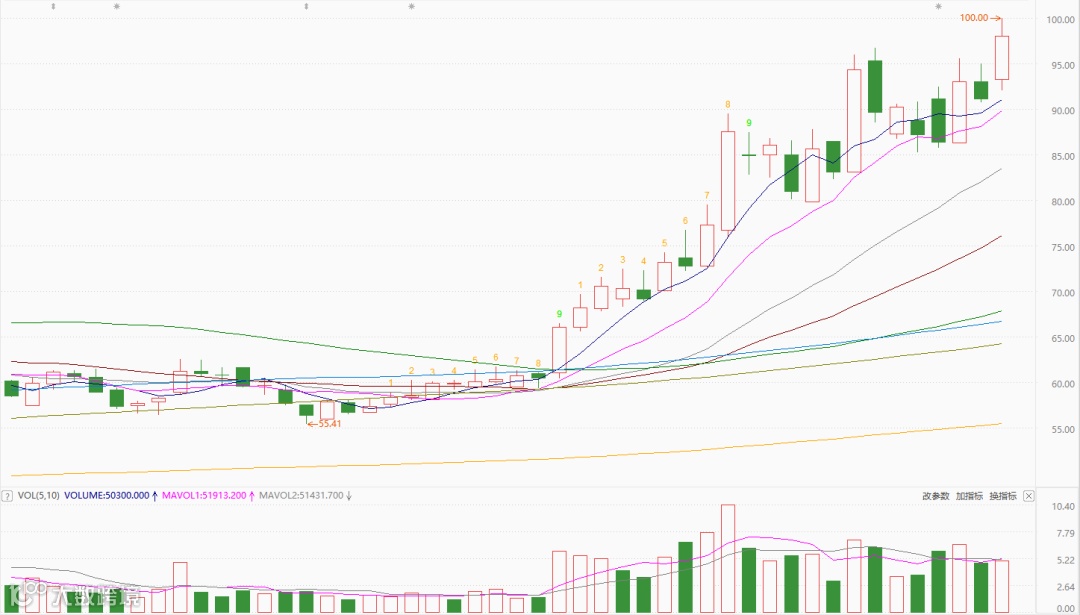
Task: Click the 55.00 price axis label
Action: pos(1061,429)
